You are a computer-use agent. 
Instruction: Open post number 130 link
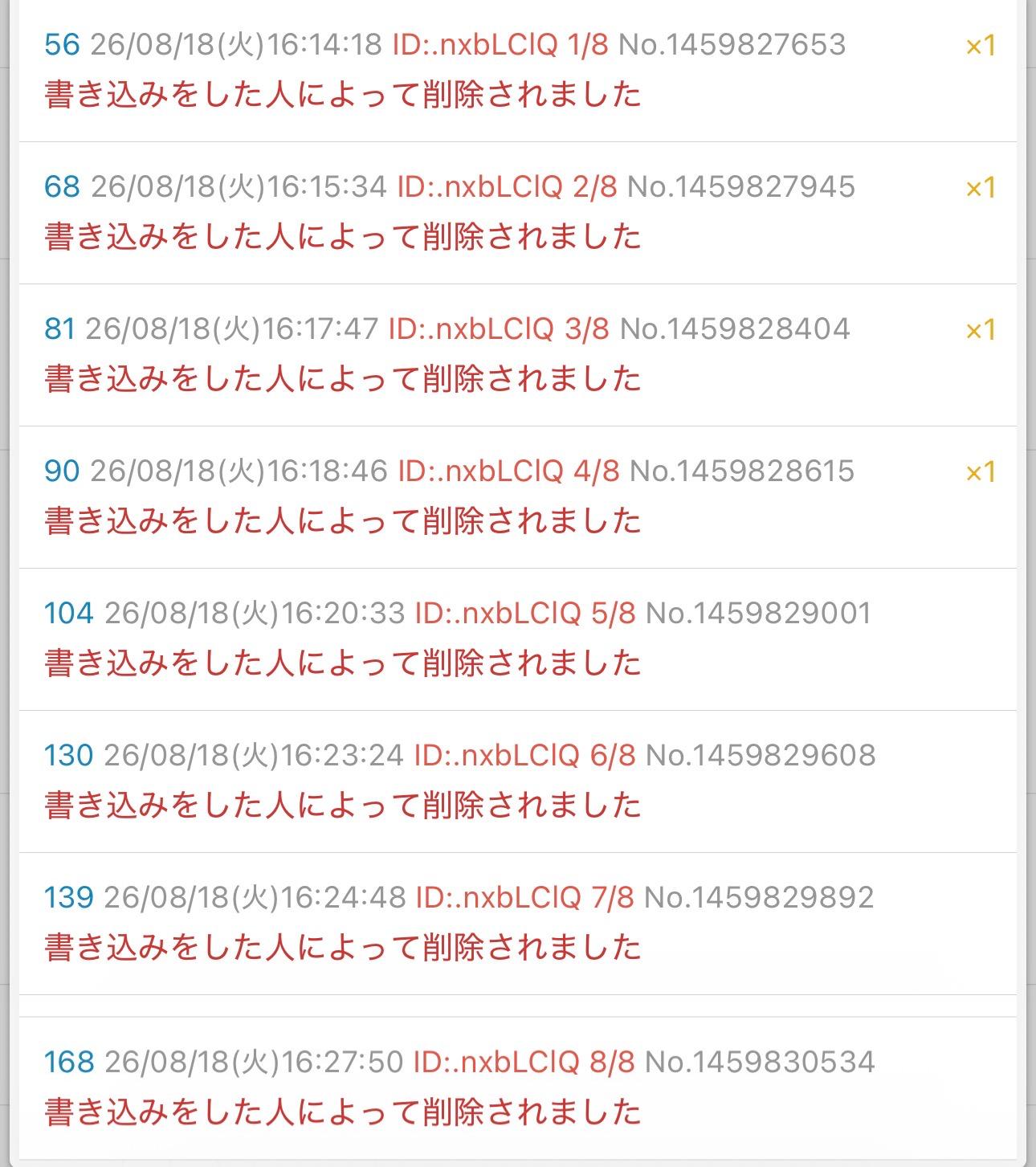point(69,755)
